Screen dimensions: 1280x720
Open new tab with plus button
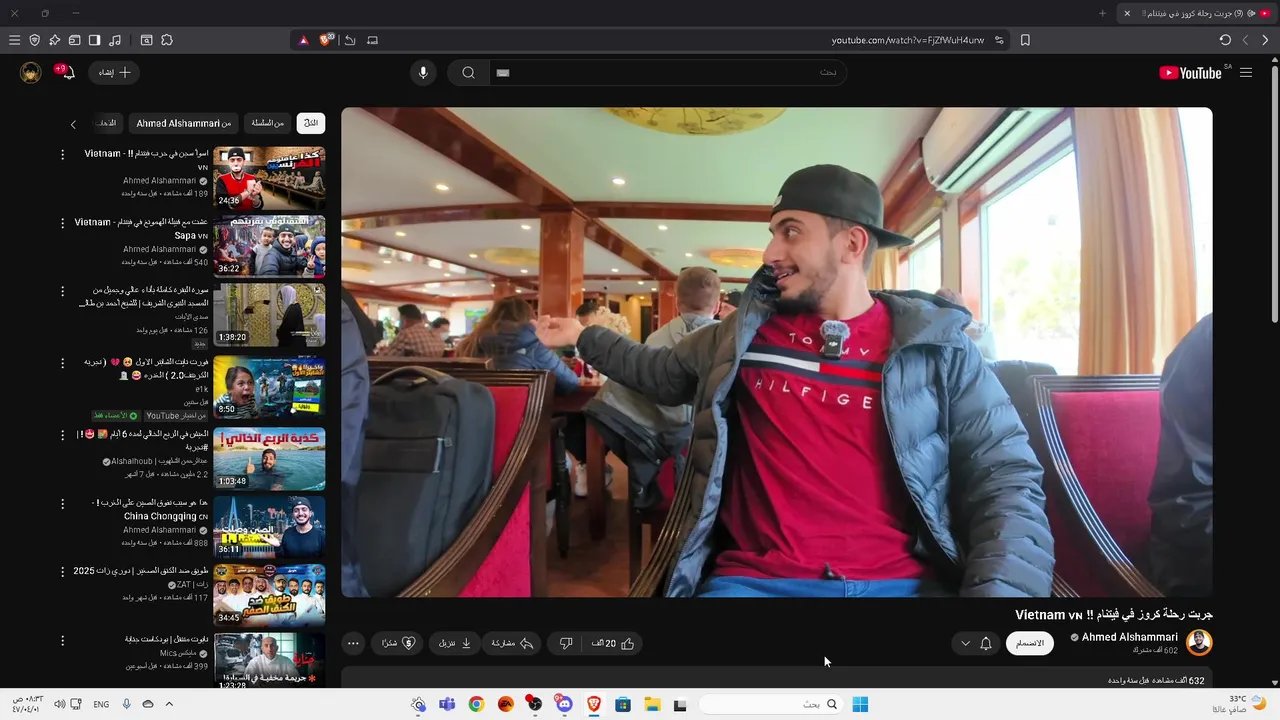pyautogui.click(x=1102, y=13)
